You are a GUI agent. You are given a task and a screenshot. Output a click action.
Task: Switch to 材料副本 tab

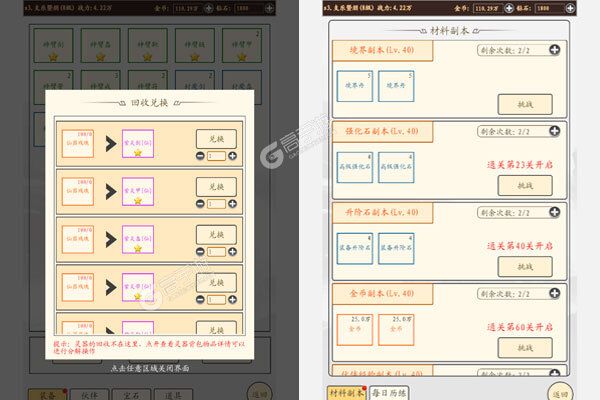point(347,393)
